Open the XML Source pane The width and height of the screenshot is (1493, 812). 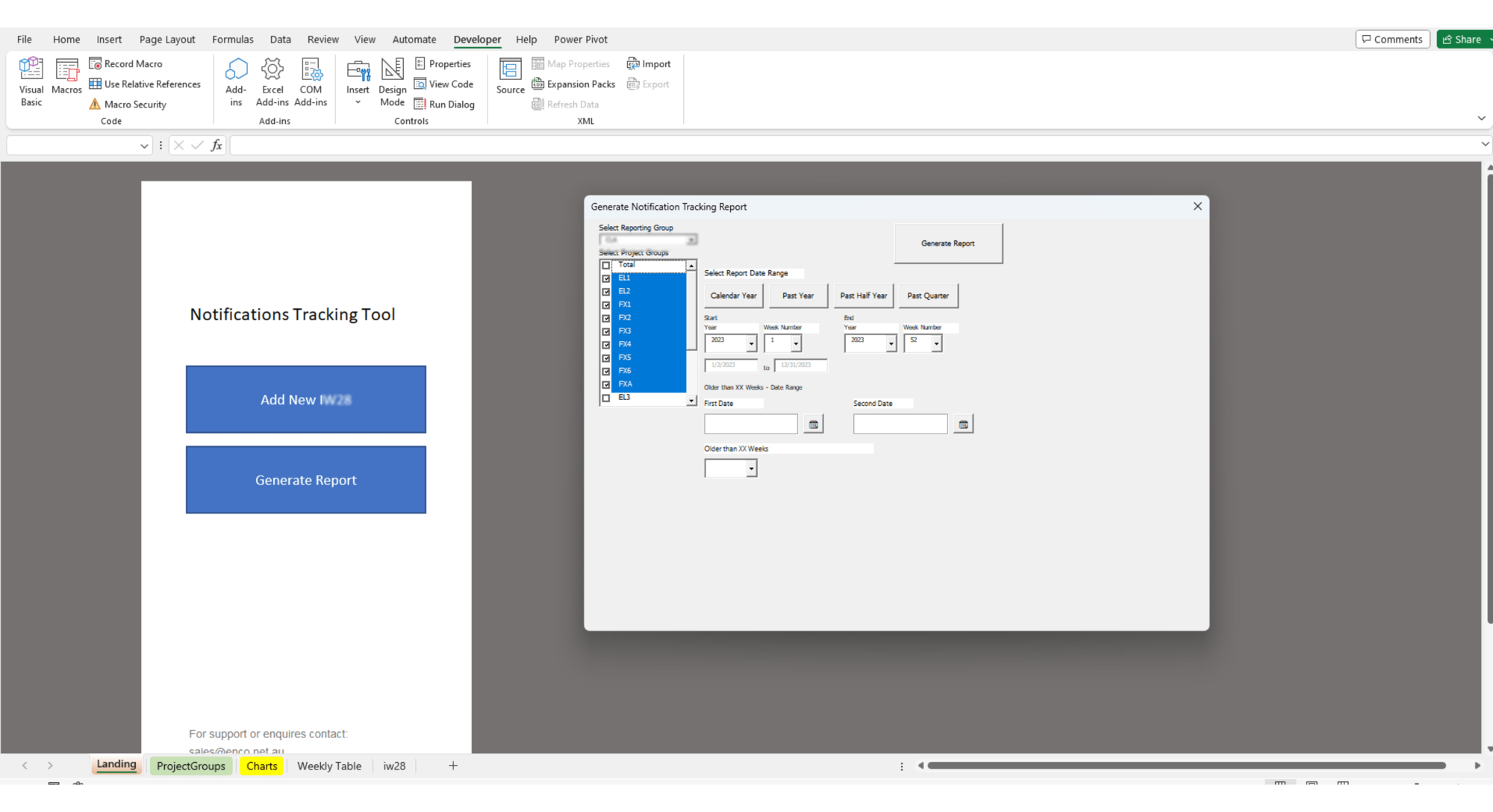coord(511,77)
